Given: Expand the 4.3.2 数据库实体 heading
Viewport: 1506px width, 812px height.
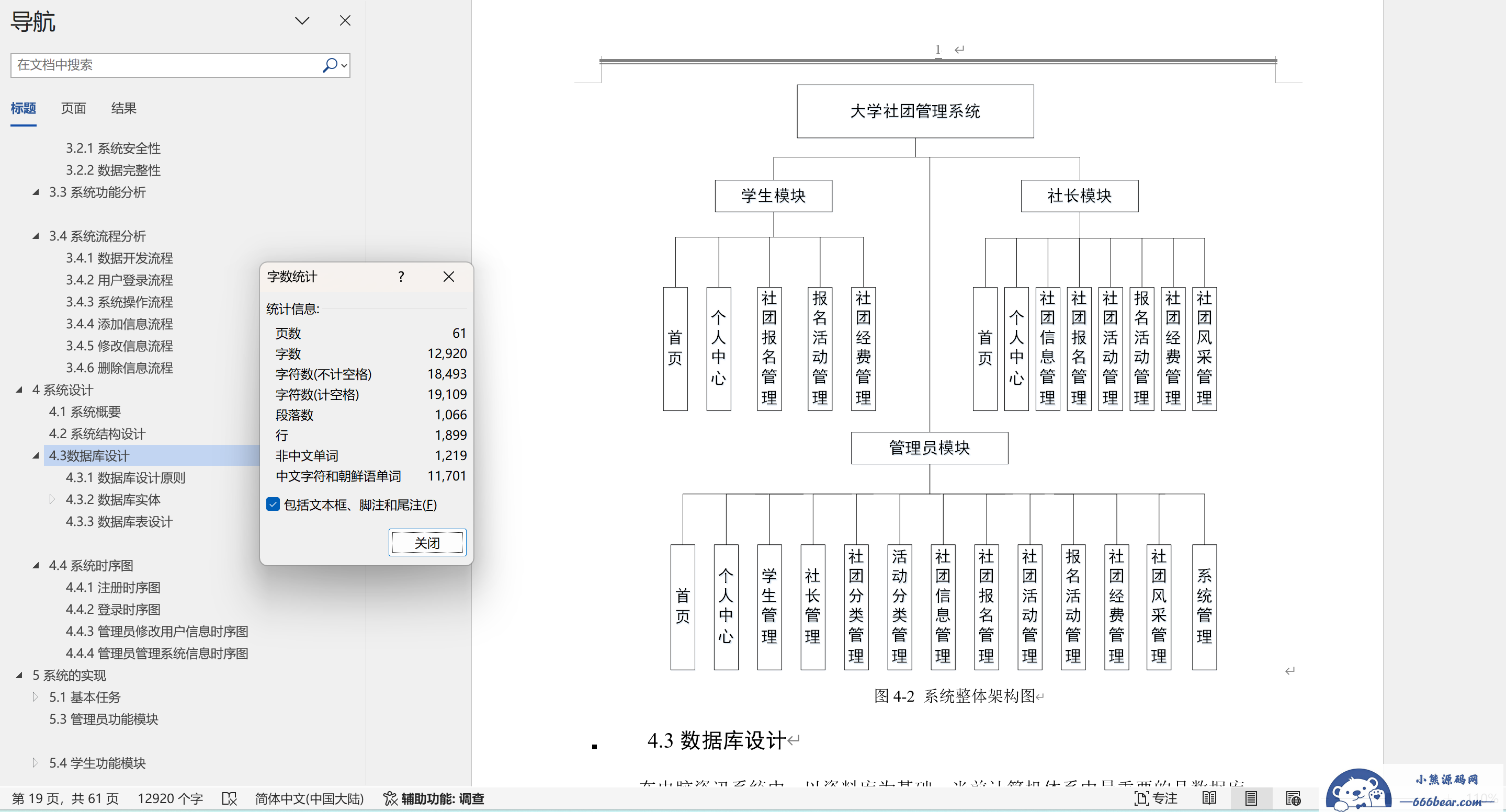Looking at the screenshot, I should tap(52, 499).
